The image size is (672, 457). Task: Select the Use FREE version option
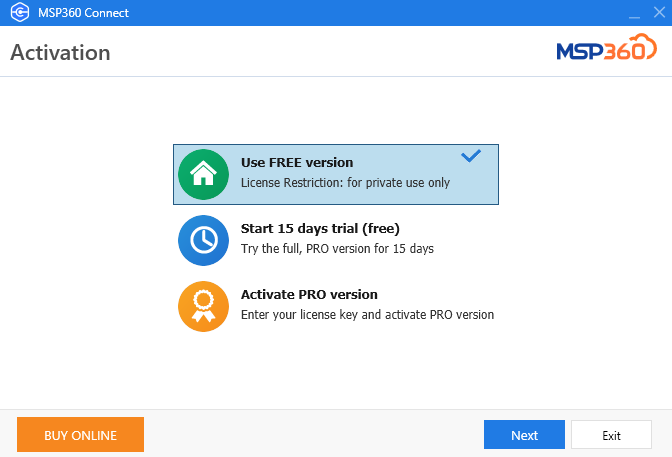(336, 174)
